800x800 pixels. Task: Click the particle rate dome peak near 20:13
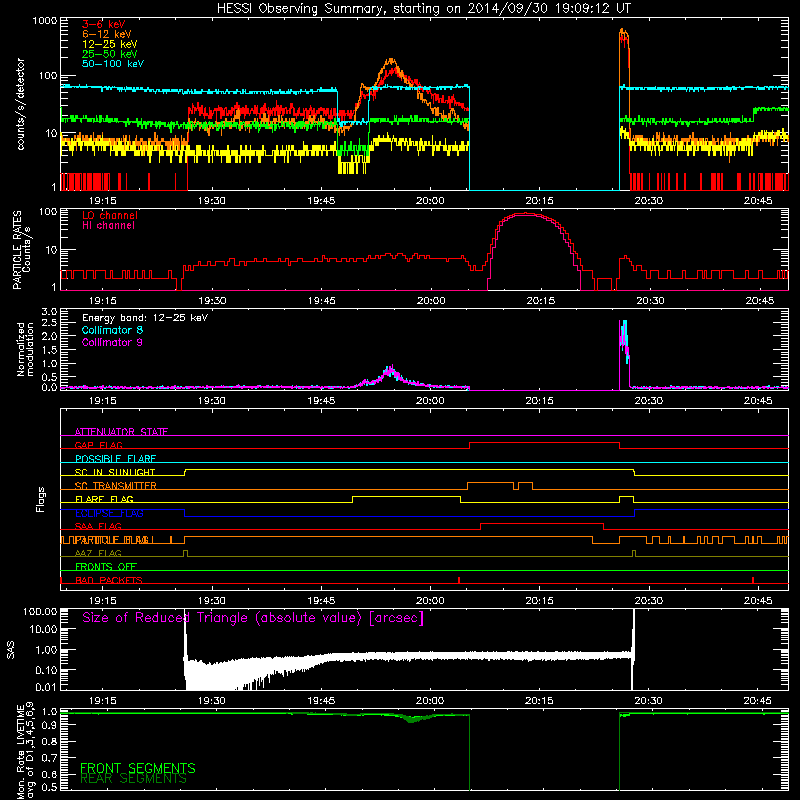(526, 215)
